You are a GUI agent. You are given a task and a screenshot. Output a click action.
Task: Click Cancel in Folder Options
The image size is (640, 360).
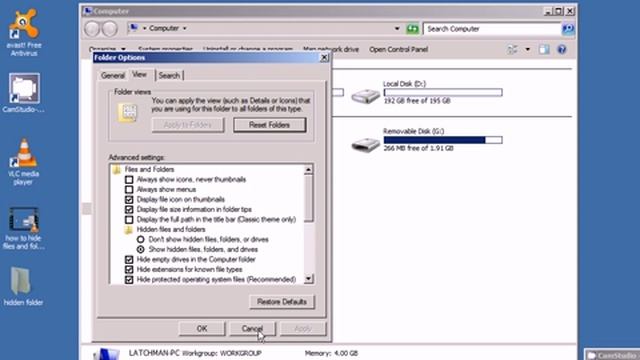[x=252, y=329]
